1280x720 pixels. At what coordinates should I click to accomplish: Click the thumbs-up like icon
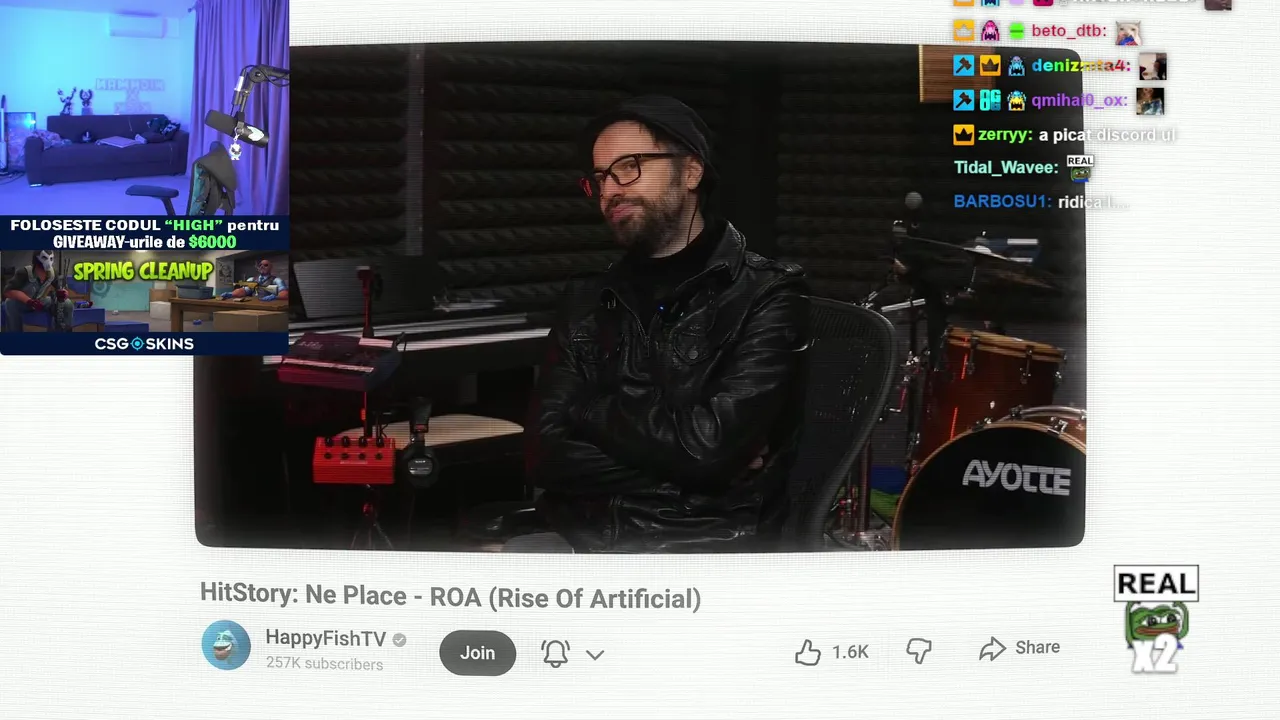(808, 652)
